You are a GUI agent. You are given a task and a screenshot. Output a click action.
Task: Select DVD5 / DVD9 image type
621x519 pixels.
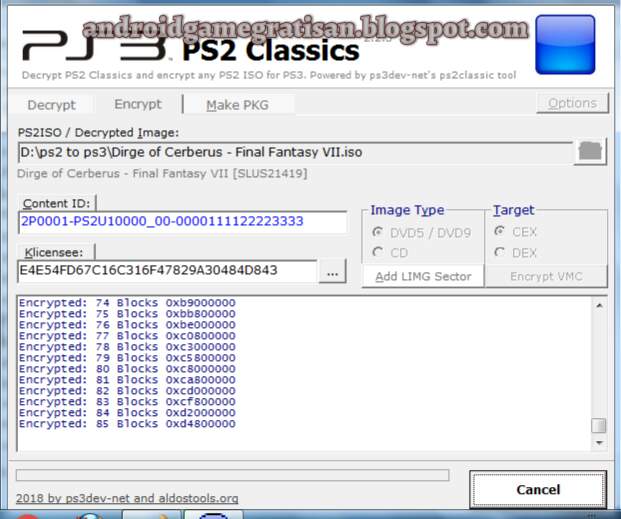click(x=422, y=233)
